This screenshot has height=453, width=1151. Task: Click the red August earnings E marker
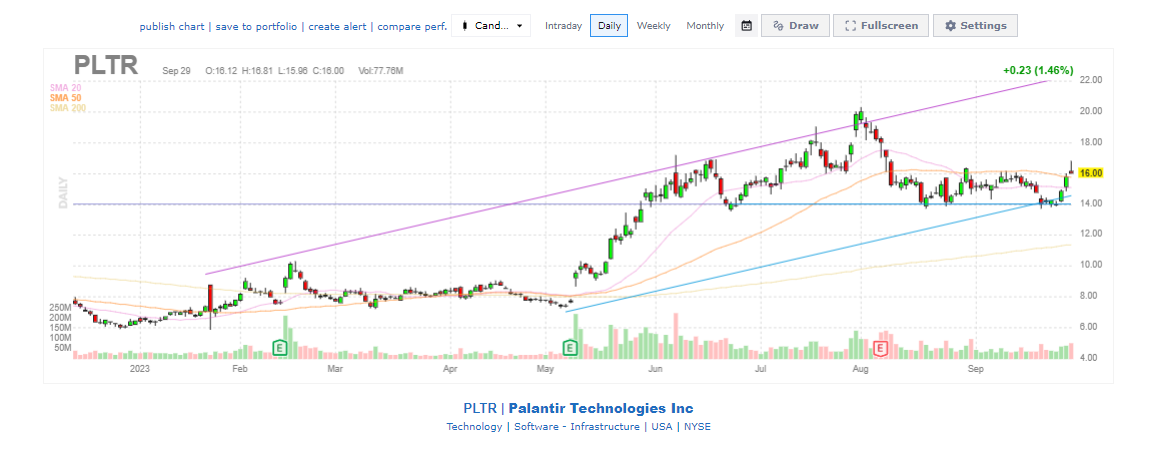(881, 347)
